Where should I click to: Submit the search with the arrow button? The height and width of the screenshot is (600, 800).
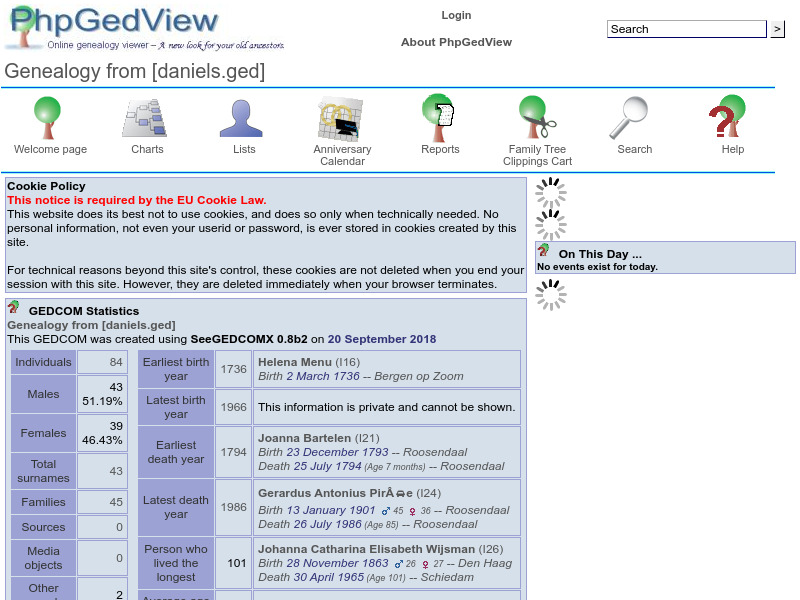click(x=778, y=29)
